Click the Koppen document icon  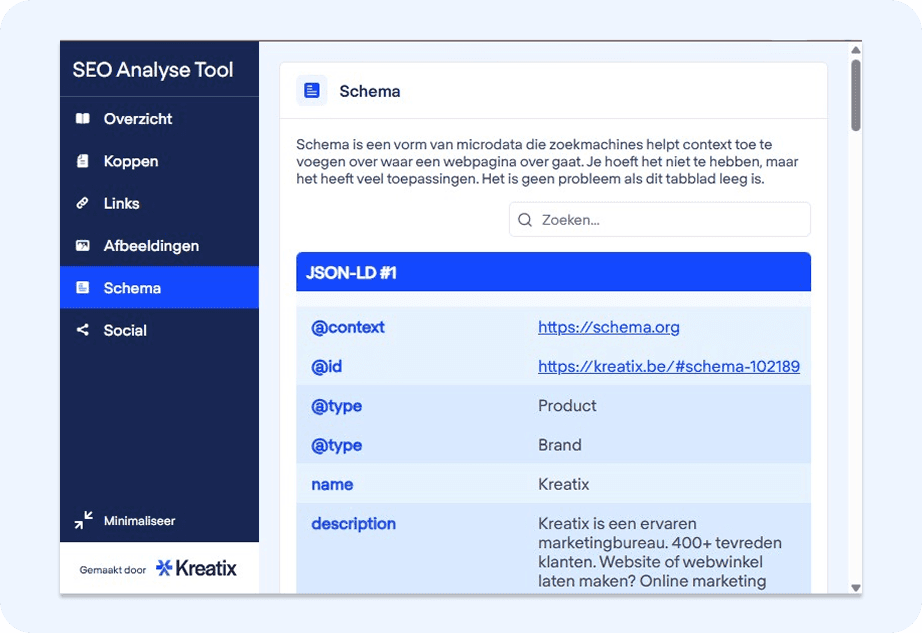(83, 161)
